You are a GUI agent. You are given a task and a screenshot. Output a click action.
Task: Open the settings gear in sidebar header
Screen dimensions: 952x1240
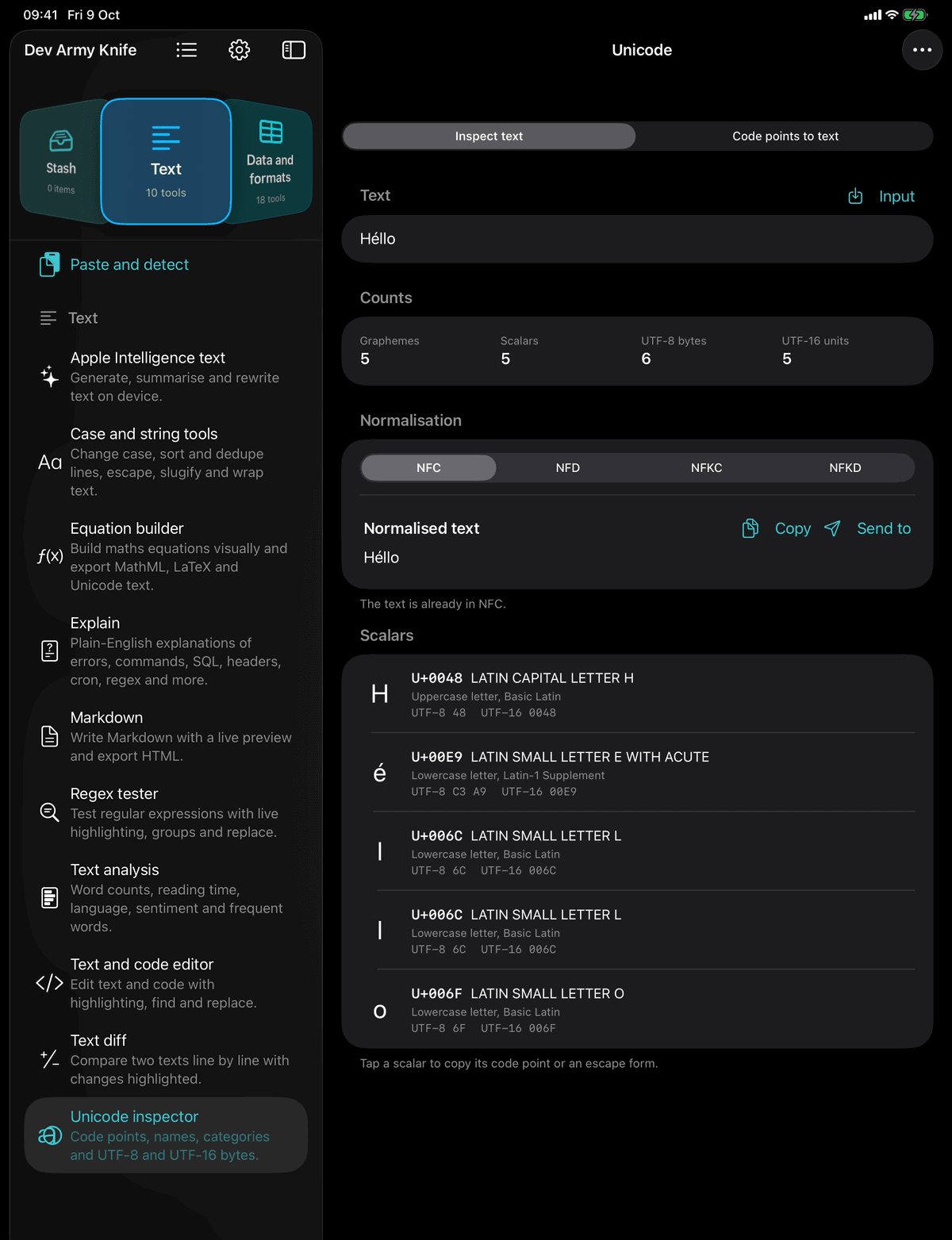(240, 50)
